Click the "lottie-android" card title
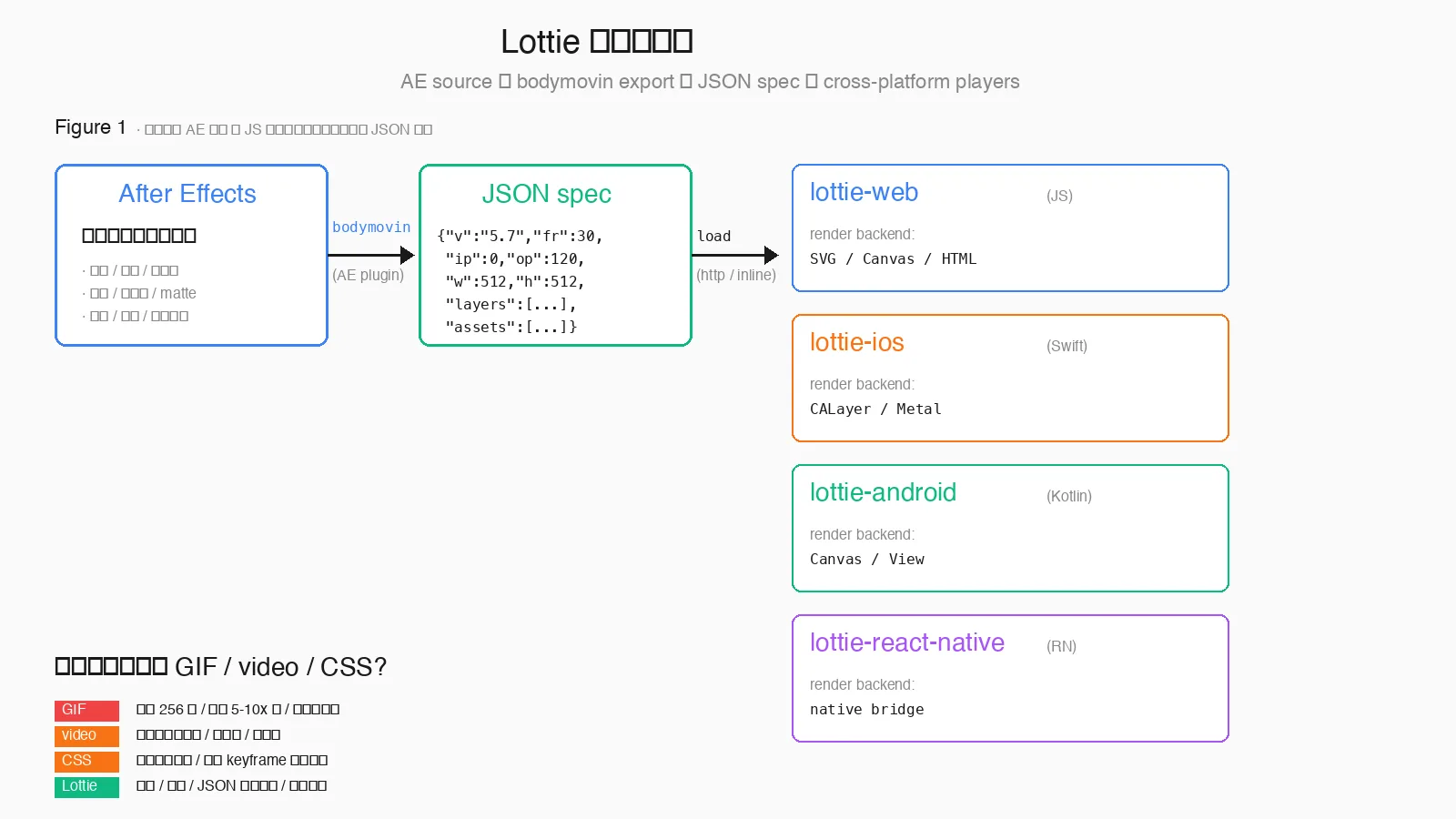Screen dimensions: 1456x819 point(883,492)
